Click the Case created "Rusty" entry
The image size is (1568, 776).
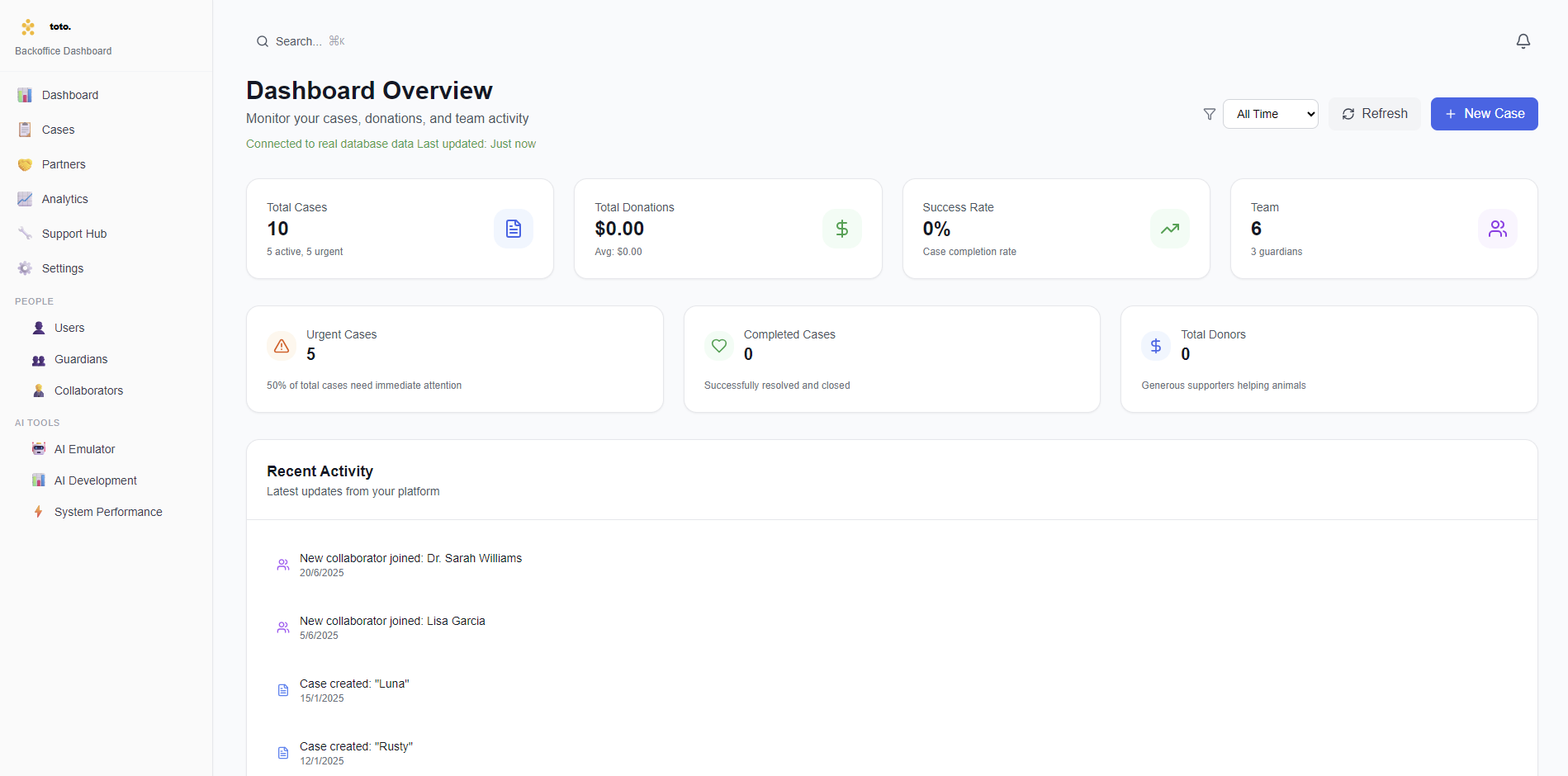click(356, 746)
